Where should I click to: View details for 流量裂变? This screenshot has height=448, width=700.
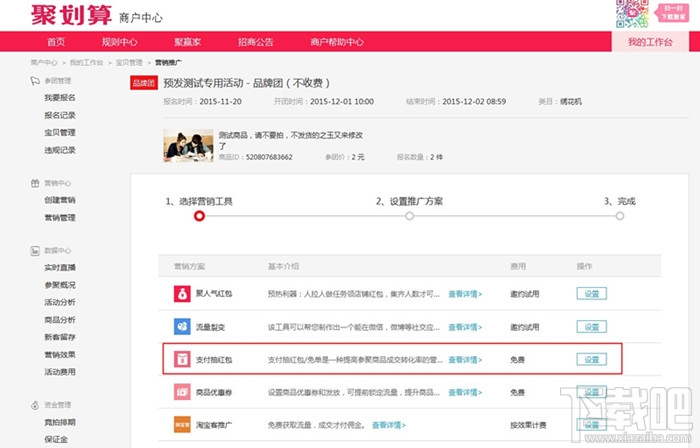465,327
